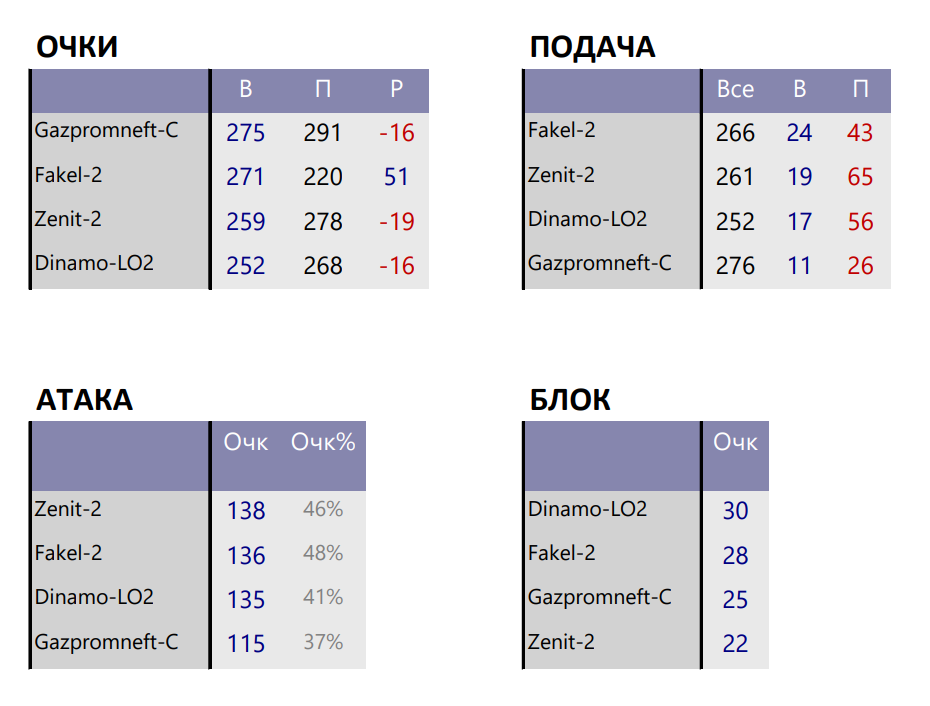This screenshot has height=706, width=930.
Task: Click Zenit-2 difference value -19
Action: [397, 221]
